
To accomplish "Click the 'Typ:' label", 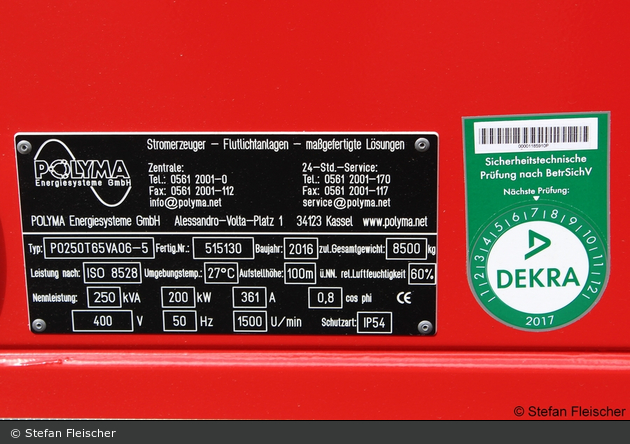I will pyautogui.click(x=35, y=249).
